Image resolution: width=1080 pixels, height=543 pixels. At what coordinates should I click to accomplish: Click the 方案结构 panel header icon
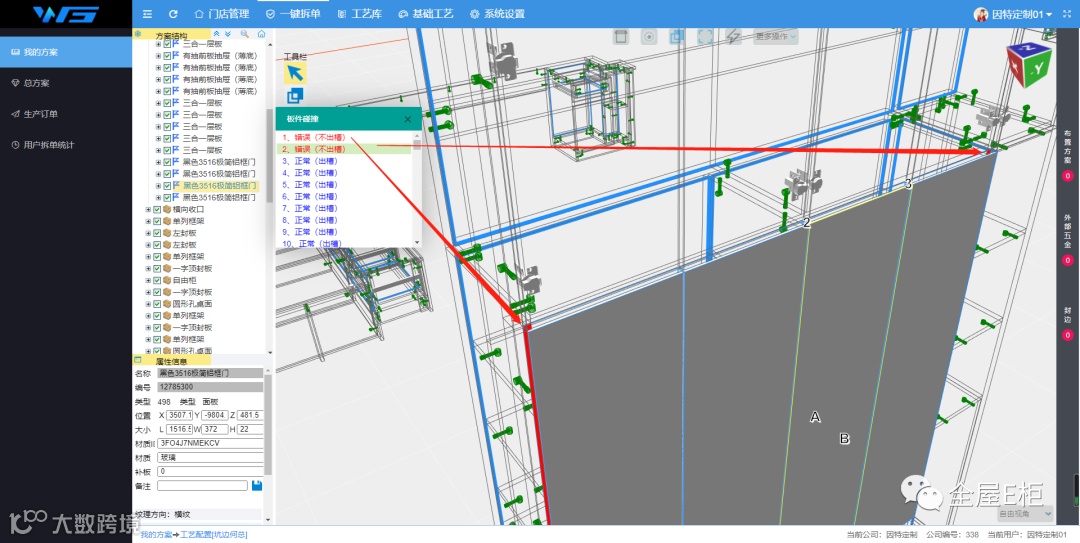[138, 34]
